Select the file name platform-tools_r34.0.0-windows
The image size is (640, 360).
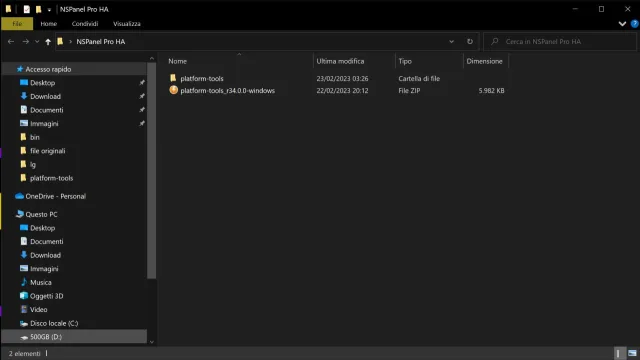click(x=227, y=91)
